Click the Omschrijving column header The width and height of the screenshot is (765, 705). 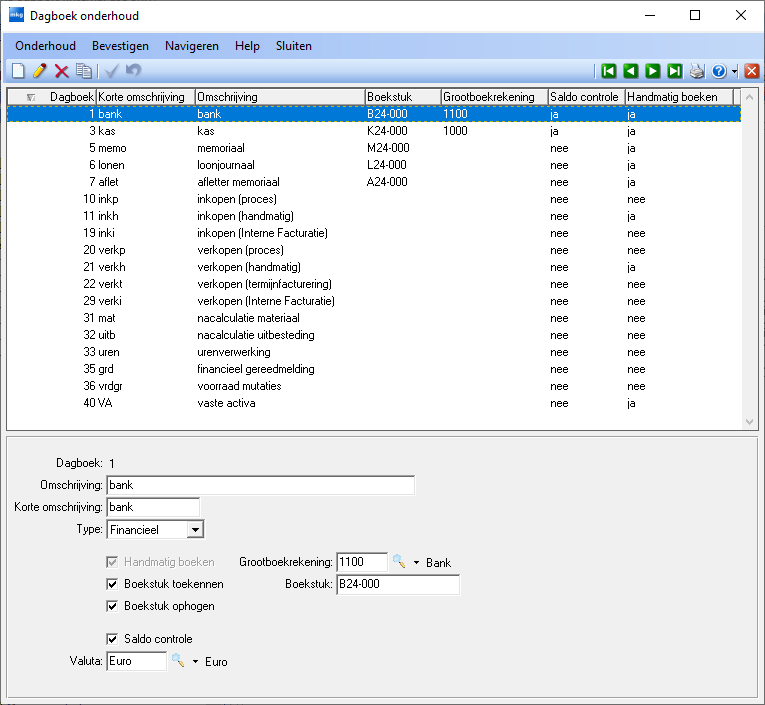[x=280, y=97]
